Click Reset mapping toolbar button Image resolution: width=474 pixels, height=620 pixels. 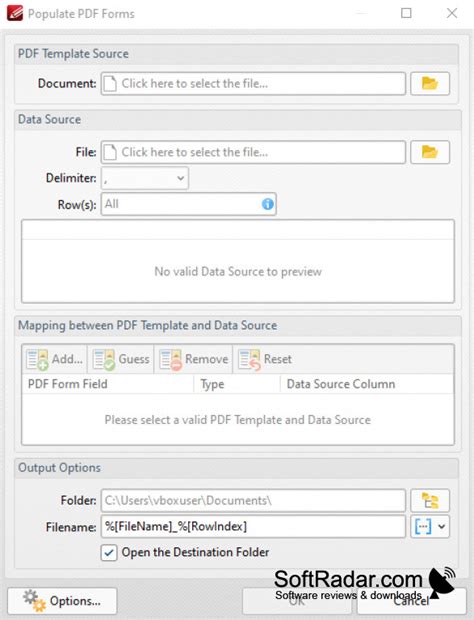click(265, 359)
